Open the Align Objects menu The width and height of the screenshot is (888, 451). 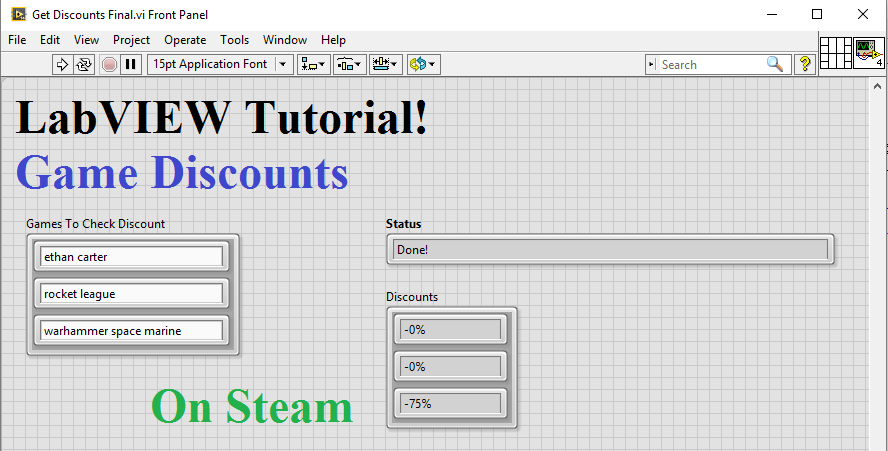point(313,65)
